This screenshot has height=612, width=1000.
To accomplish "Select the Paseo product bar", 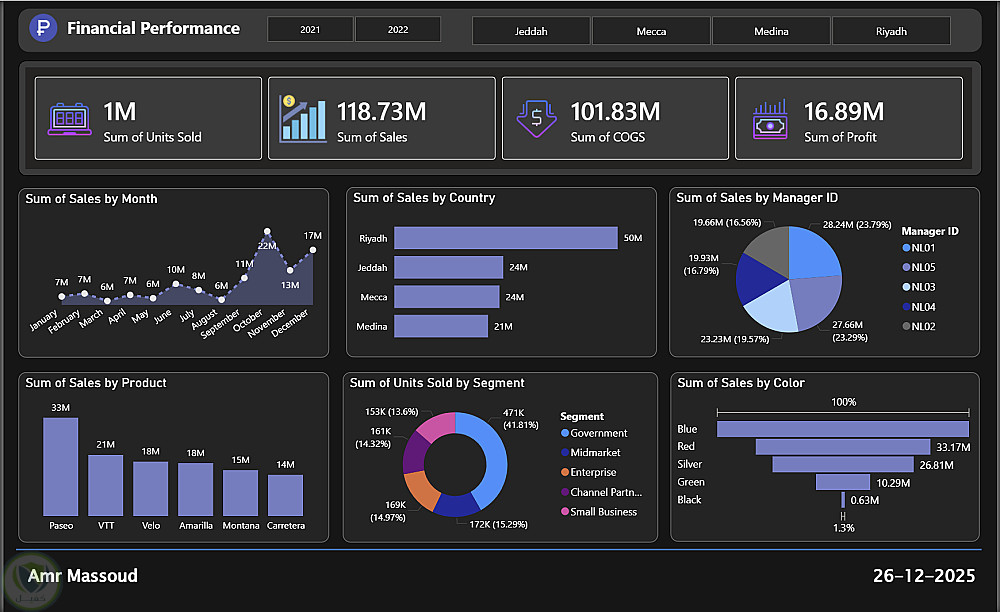I will pyautogui.click(x=61, y=467).
